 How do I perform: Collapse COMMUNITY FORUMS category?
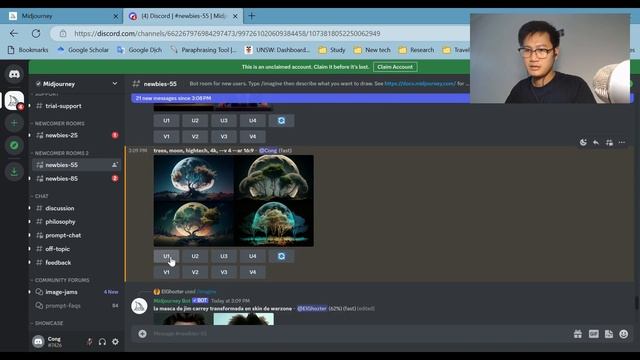(61, 280)
